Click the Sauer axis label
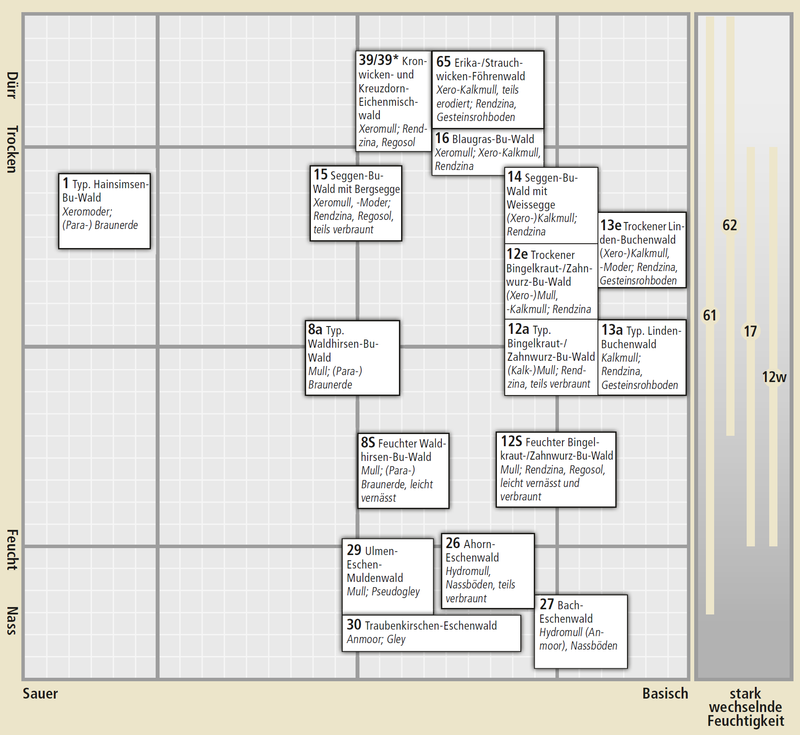 [x=40, y=694]
